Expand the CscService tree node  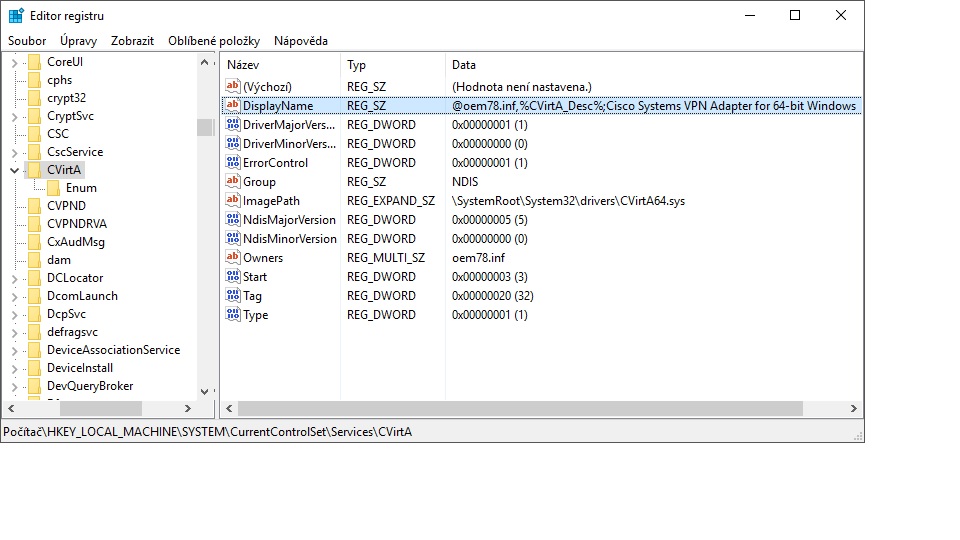pyautogui.click(x=14, y=152)
